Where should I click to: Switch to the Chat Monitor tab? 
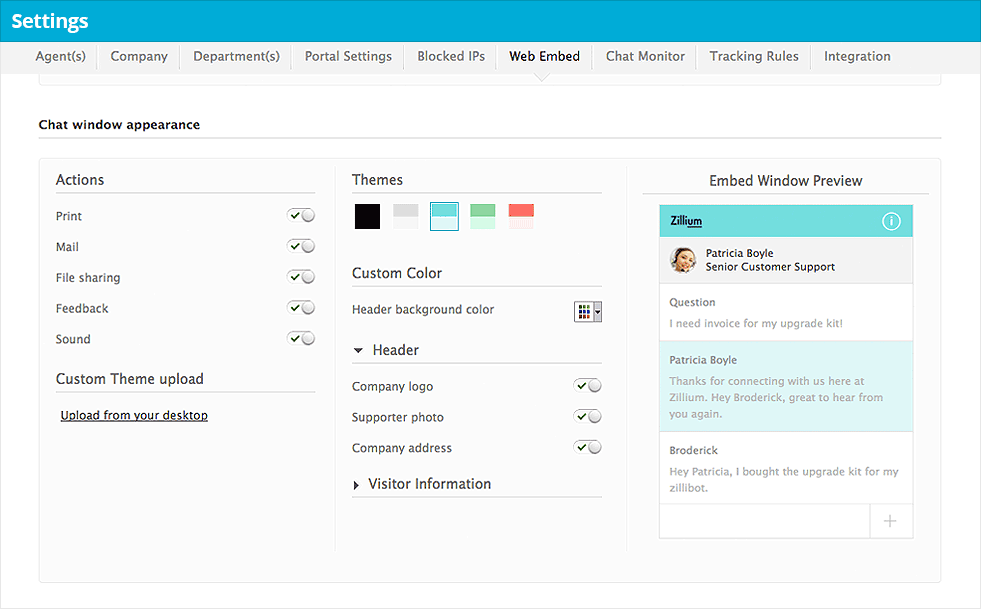click(x=644, y=57)
